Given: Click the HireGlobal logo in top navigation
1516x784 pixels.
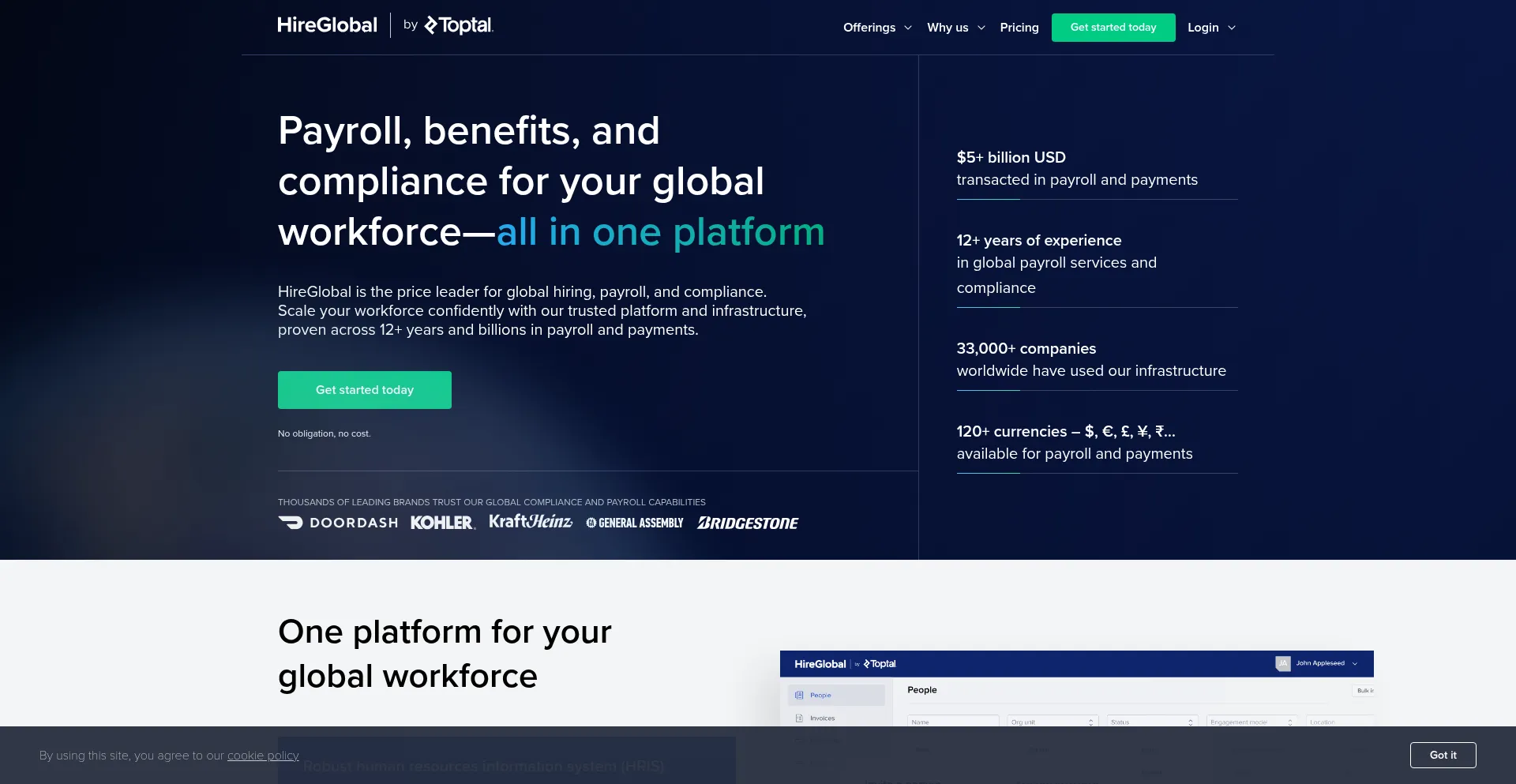Looking at the screenshot, I should [327, 24].
